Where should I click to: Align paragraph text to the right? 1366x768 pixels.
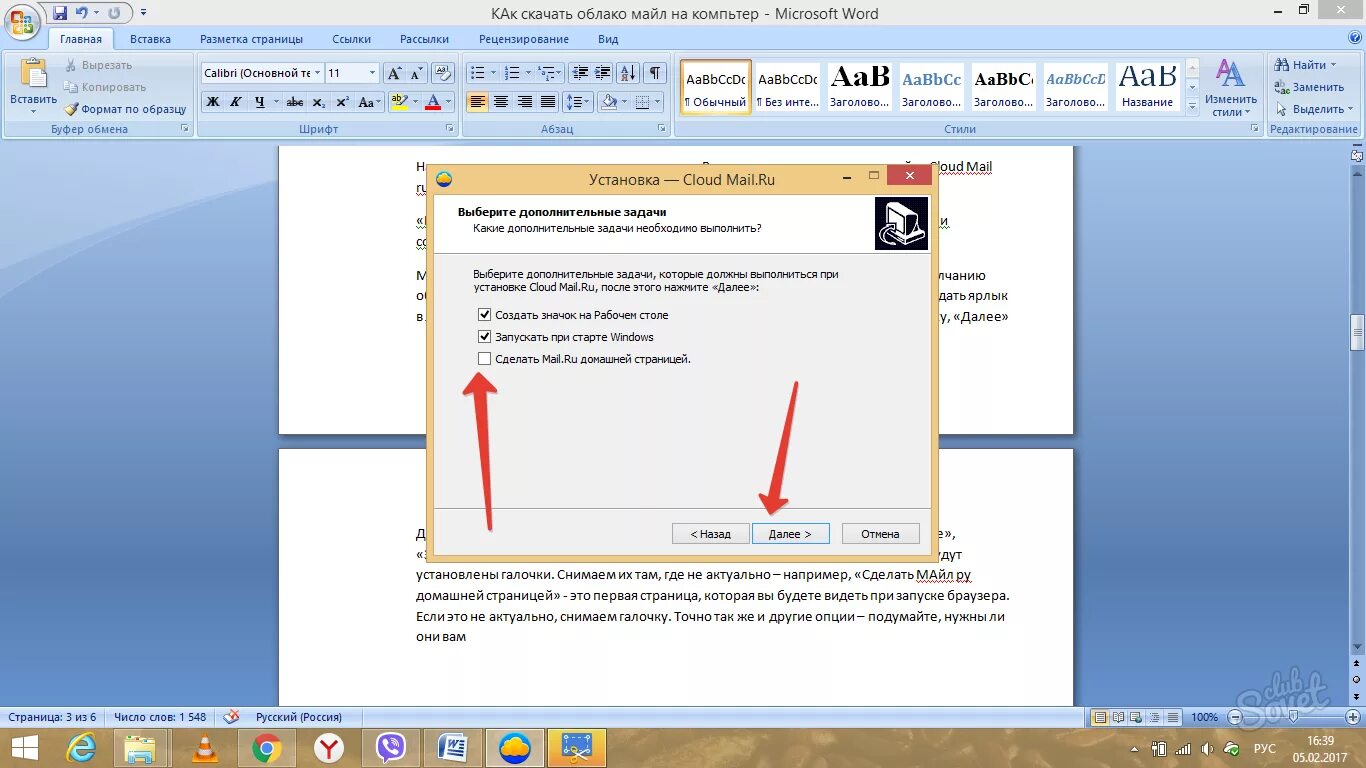(524, 102)
